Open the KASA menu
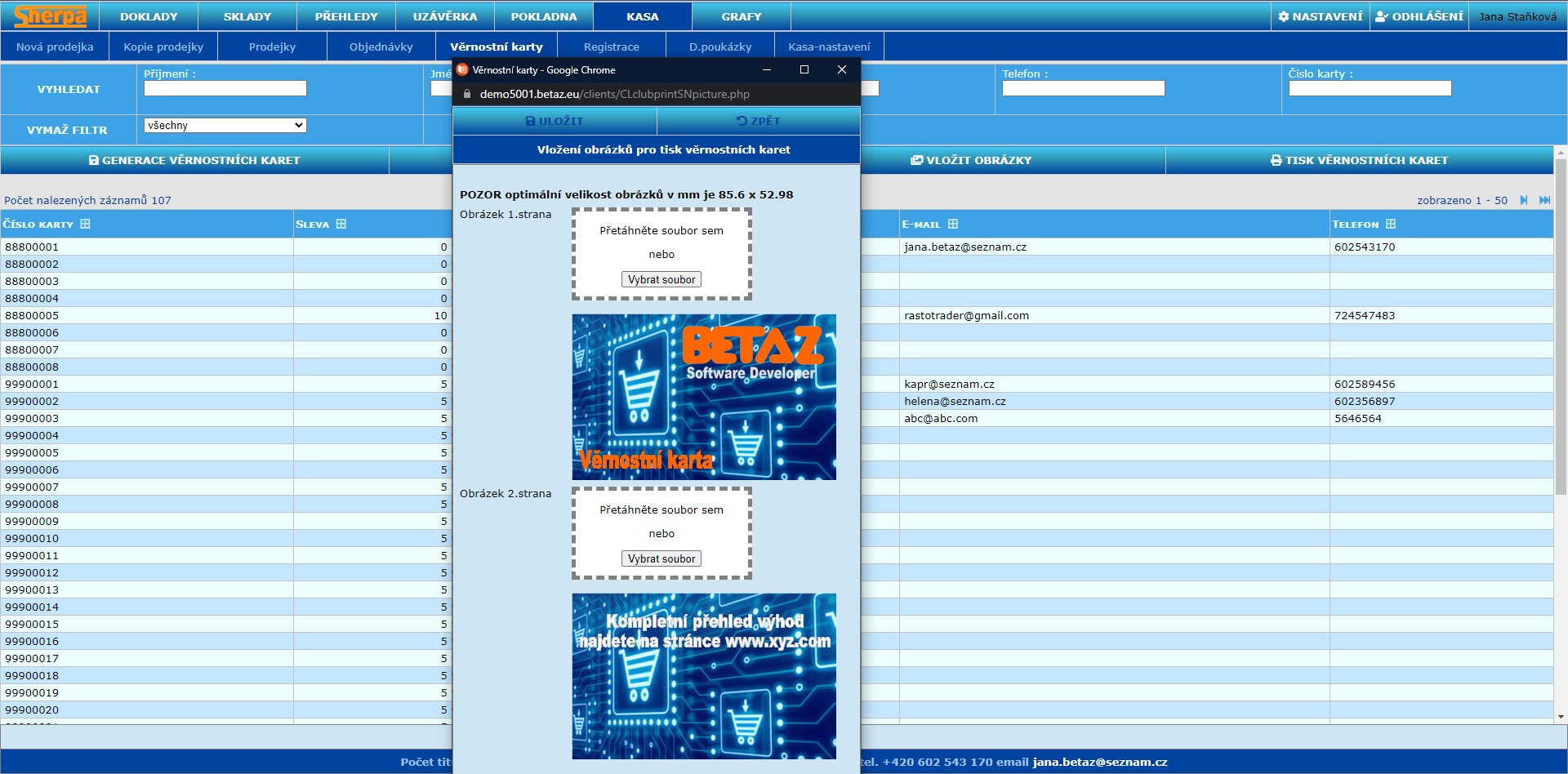The height and width of the screenshot is (774, 1568). tap(642, 16)
